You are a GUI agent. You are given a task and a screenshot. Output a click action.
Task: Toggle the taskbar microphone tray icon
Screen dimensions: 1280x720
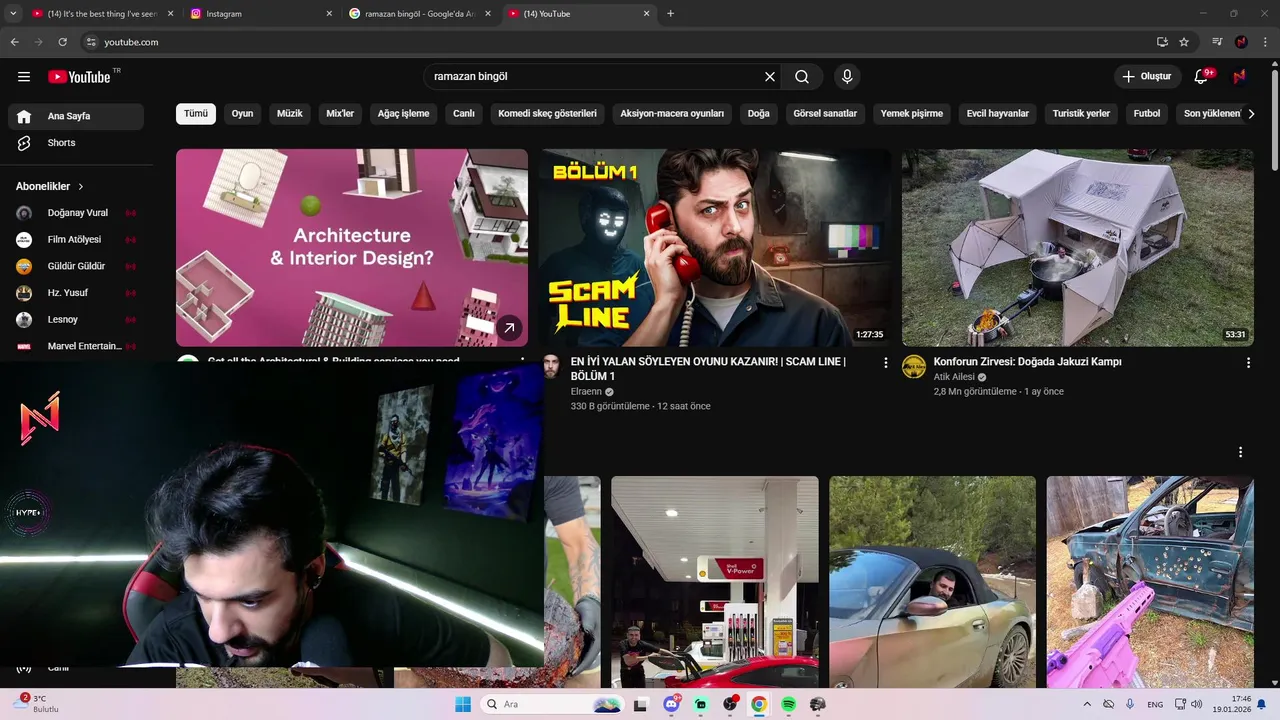1130,704
